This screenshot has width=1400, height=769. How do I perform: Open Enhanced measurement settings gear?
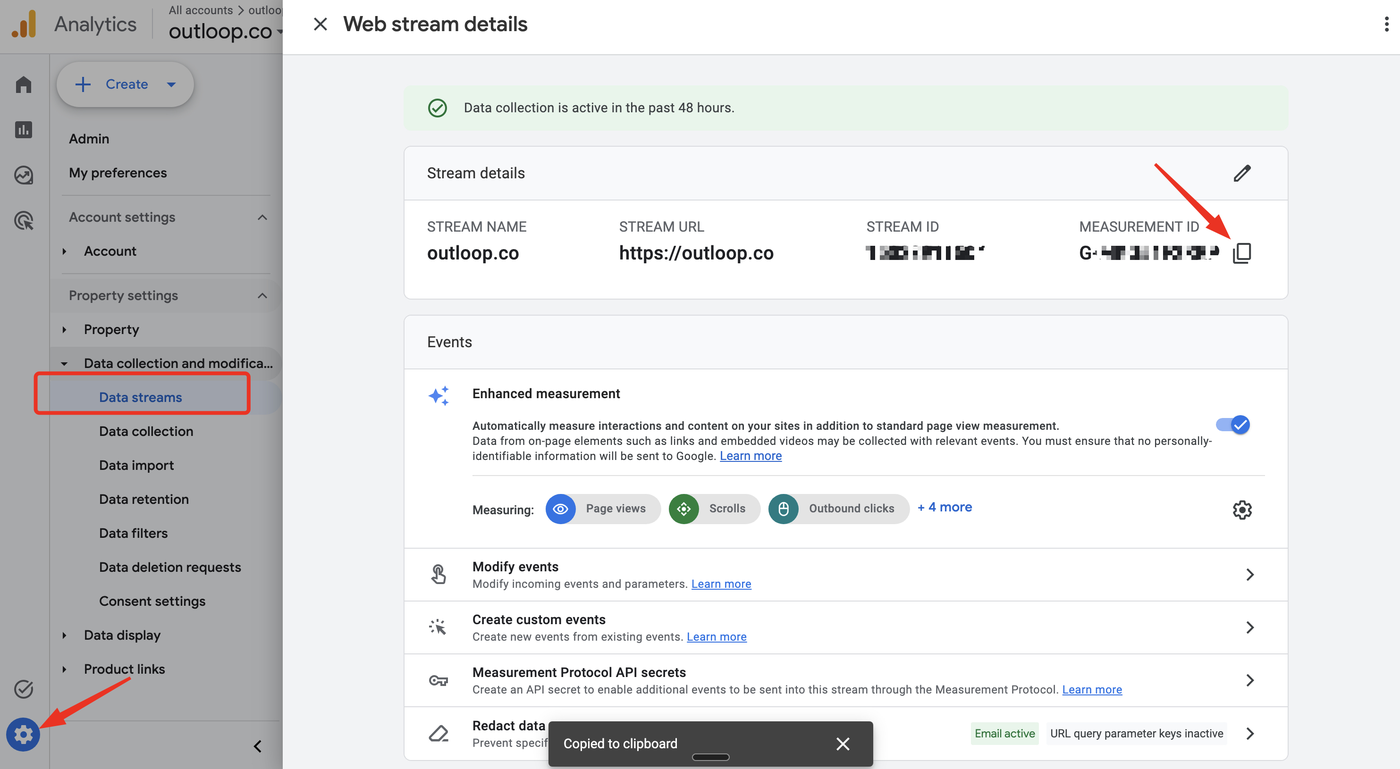click(1242, 510)
